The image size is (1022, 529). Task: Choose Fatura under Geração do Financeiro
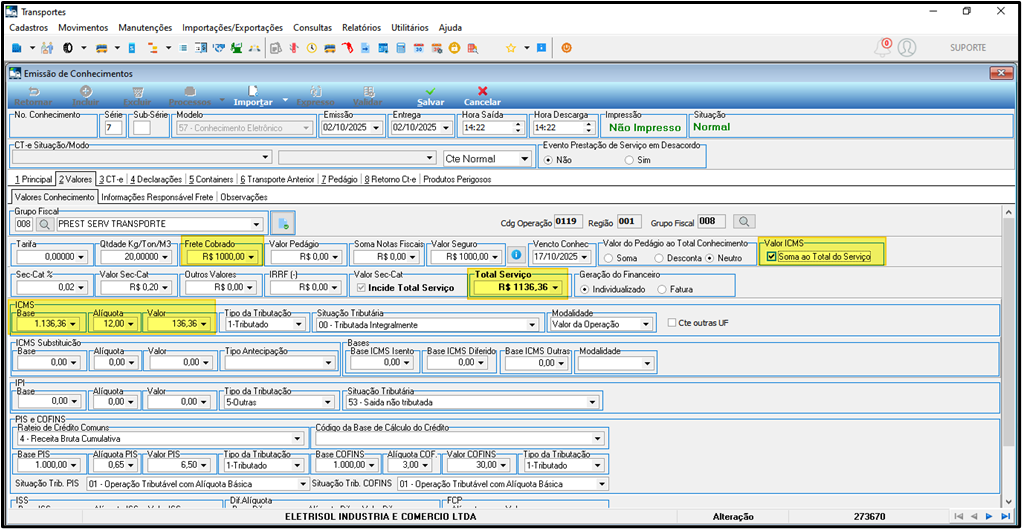point(663,289)
